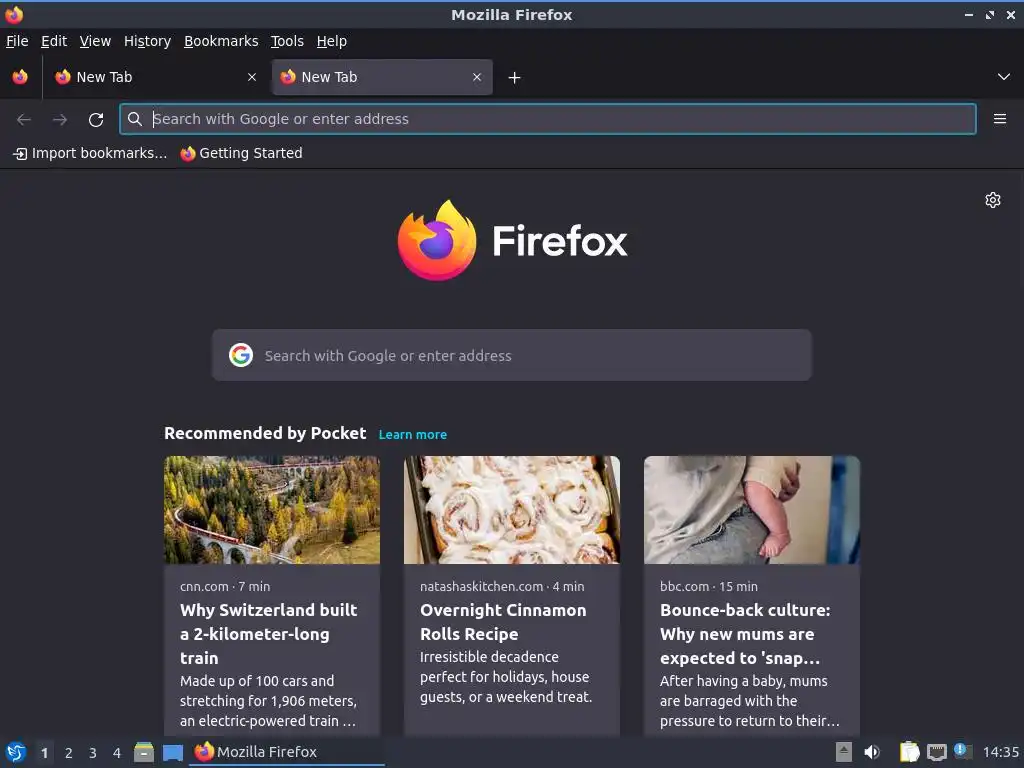Open the Help menu

(332, 41)
